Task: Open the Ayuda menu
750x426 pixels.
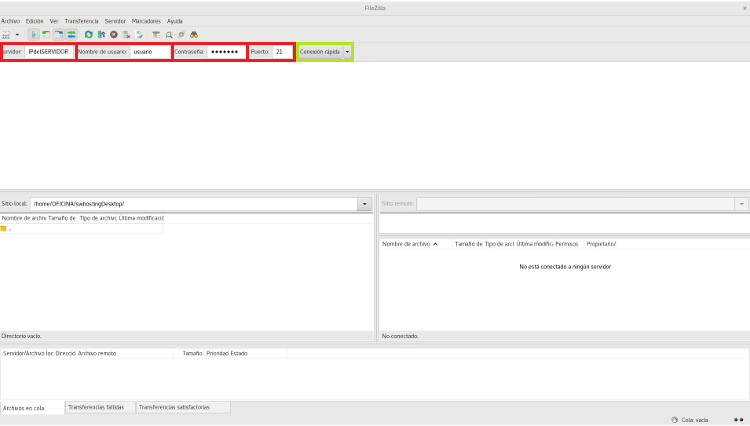Action: [x=175, y=21]
